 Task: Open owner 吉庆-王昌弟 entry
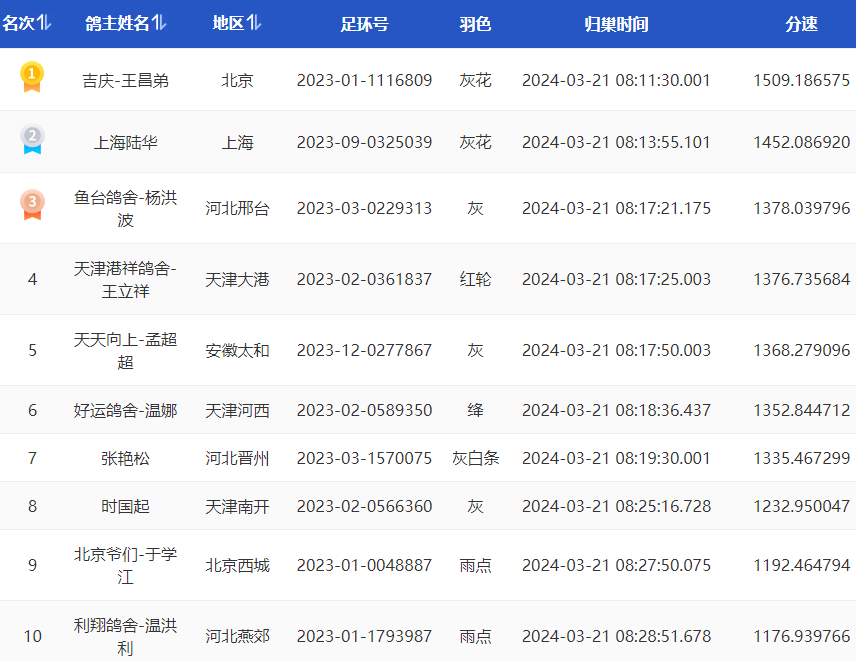click(x=125, y=80)
